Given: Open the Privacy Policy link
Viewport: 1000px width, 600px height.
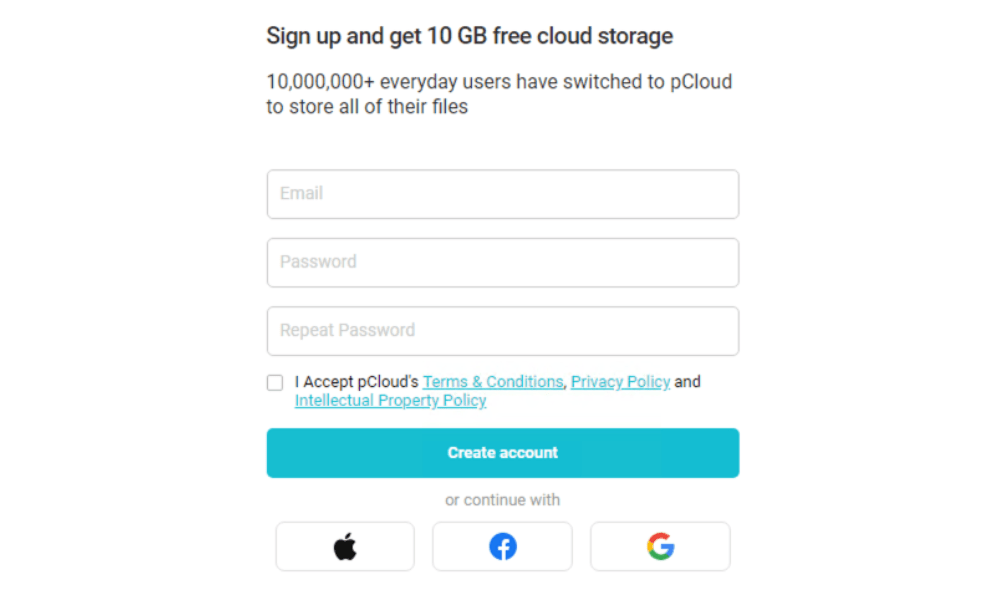Looking at the screenshot, I should tap(621, 381).
